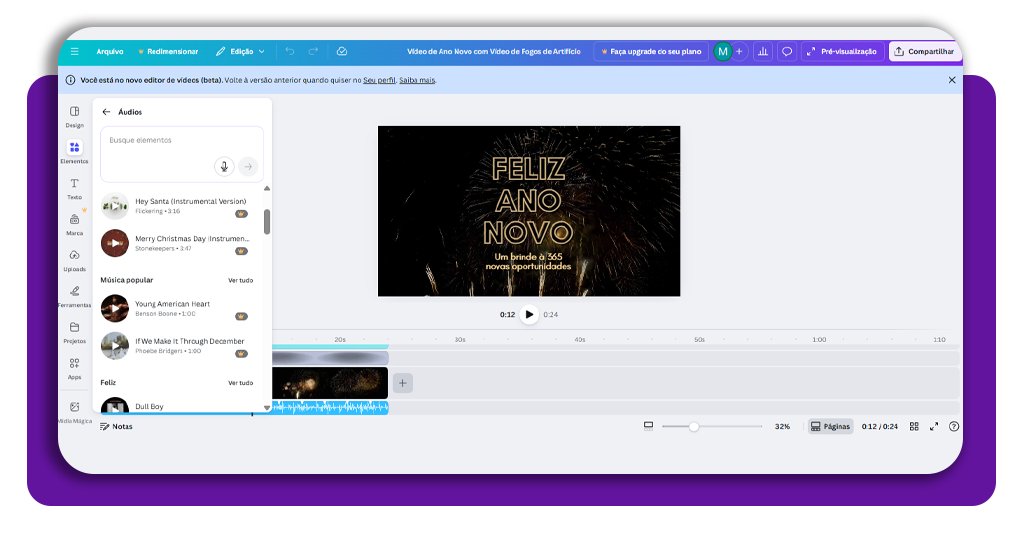Open the Uploads sidebar tab

click(74, 260)
